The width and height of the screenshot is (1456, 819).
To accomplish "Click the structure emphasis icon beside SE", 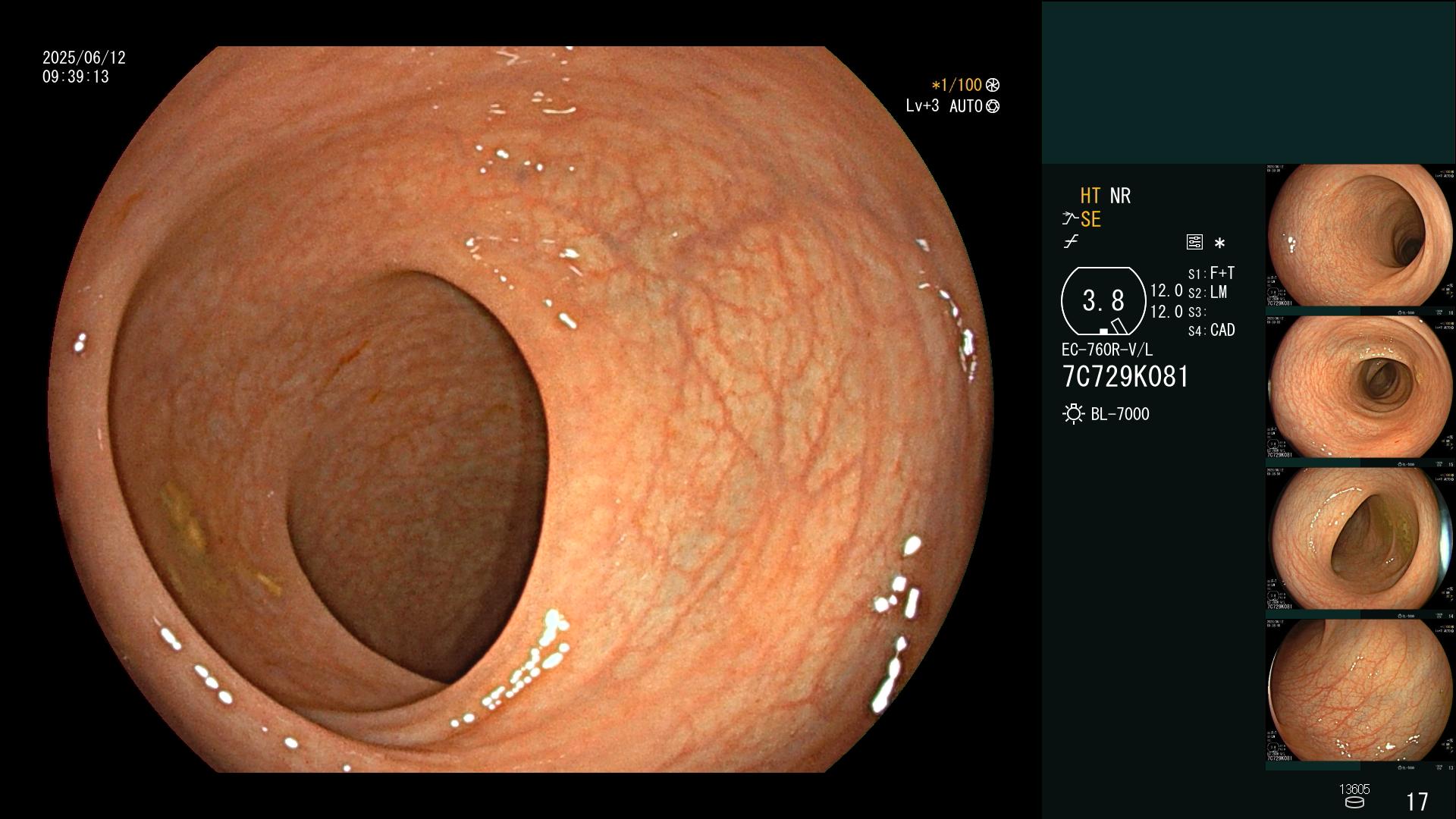I will [1070, 219].
